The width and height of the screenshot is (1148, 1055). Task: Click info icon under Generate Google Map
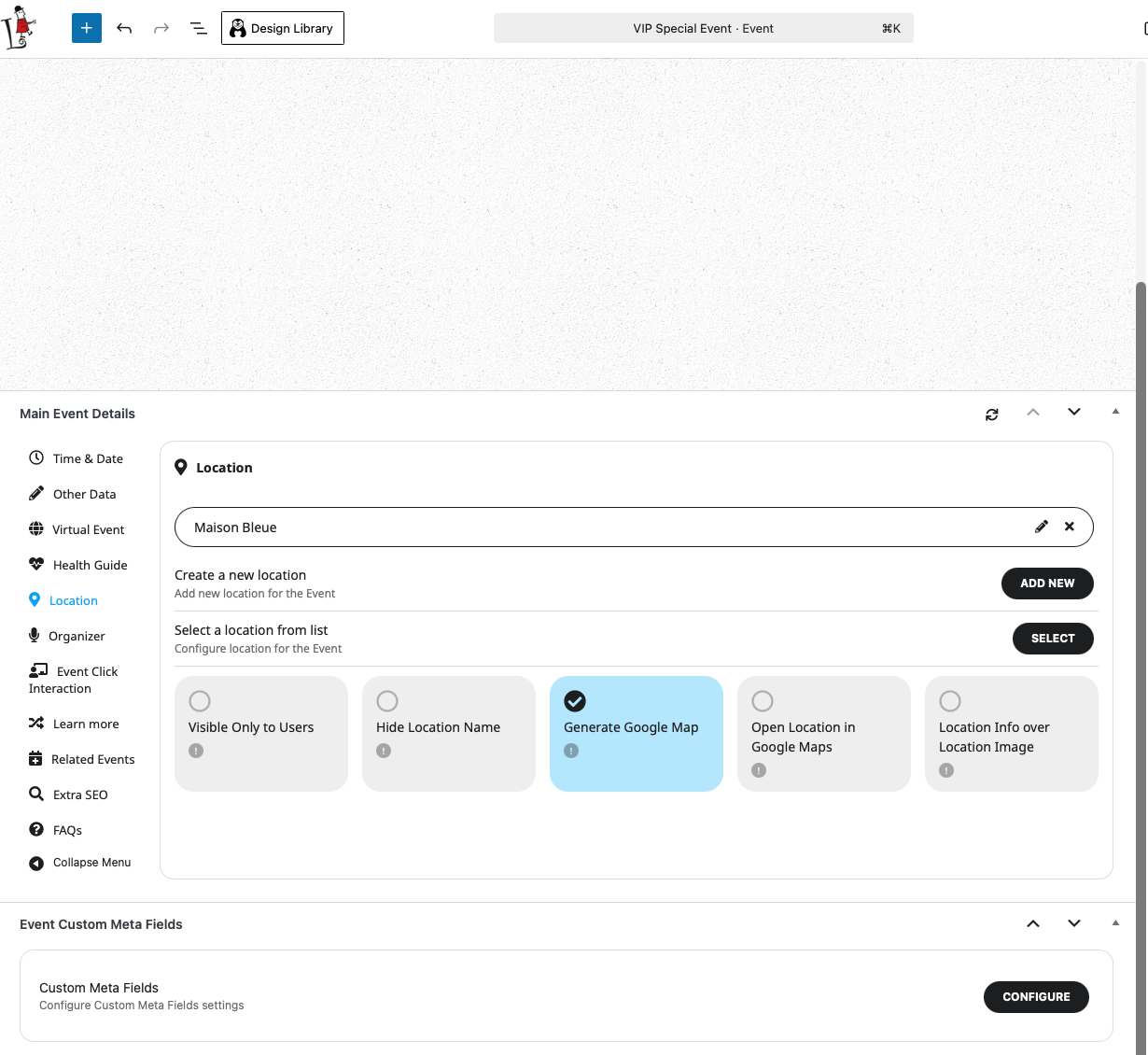tap(571, 751)
